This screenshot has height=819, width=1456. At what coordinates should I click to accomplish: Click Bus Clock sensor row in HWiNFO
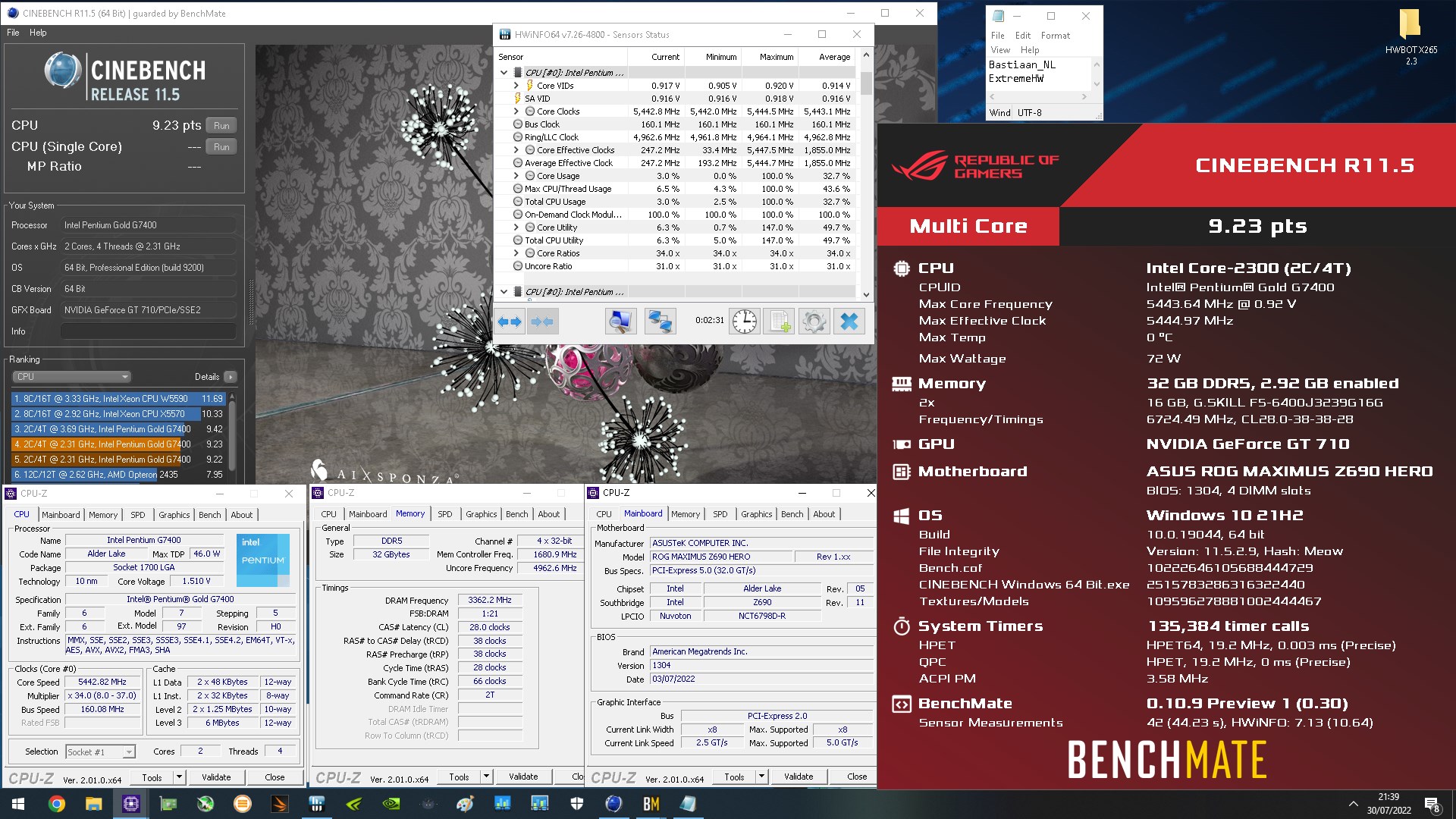(676, 124)
